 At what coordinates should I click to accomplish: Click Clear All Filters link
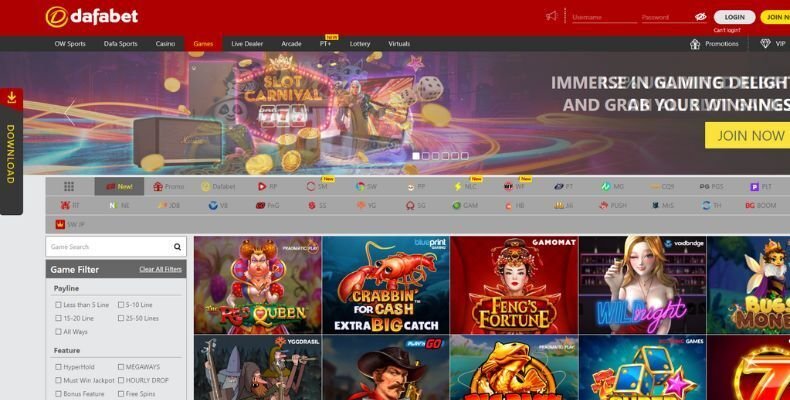(160, 269)
